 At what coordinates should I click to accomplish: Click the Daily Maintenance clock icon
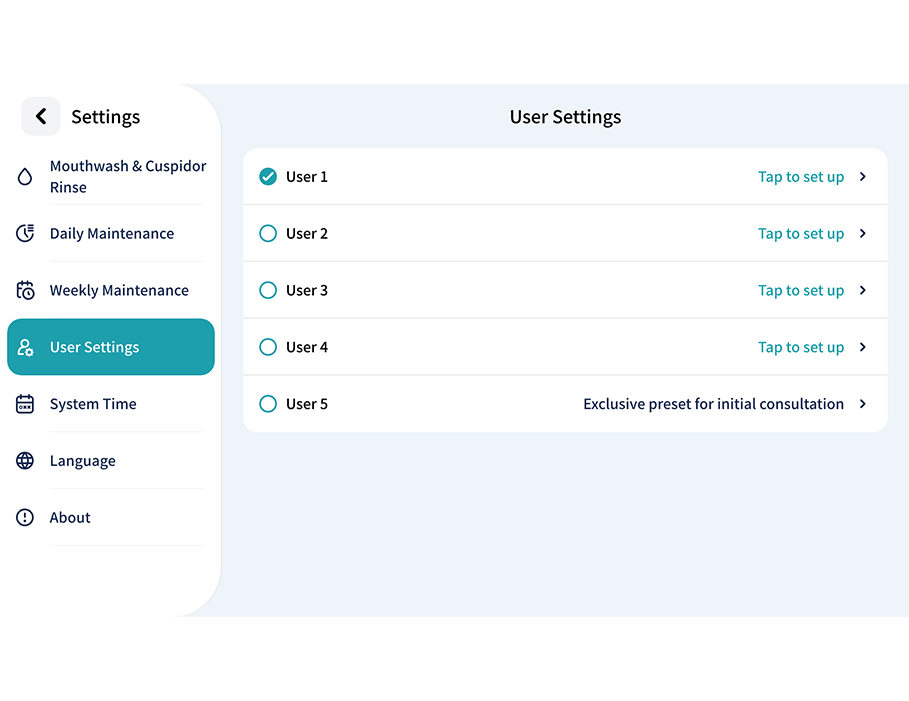click(25, 234)
